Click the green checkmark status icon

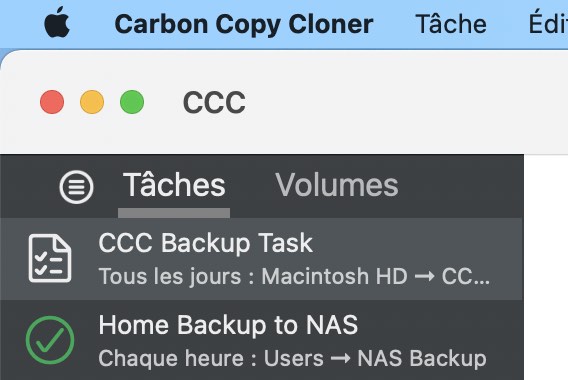click(50, 340)
